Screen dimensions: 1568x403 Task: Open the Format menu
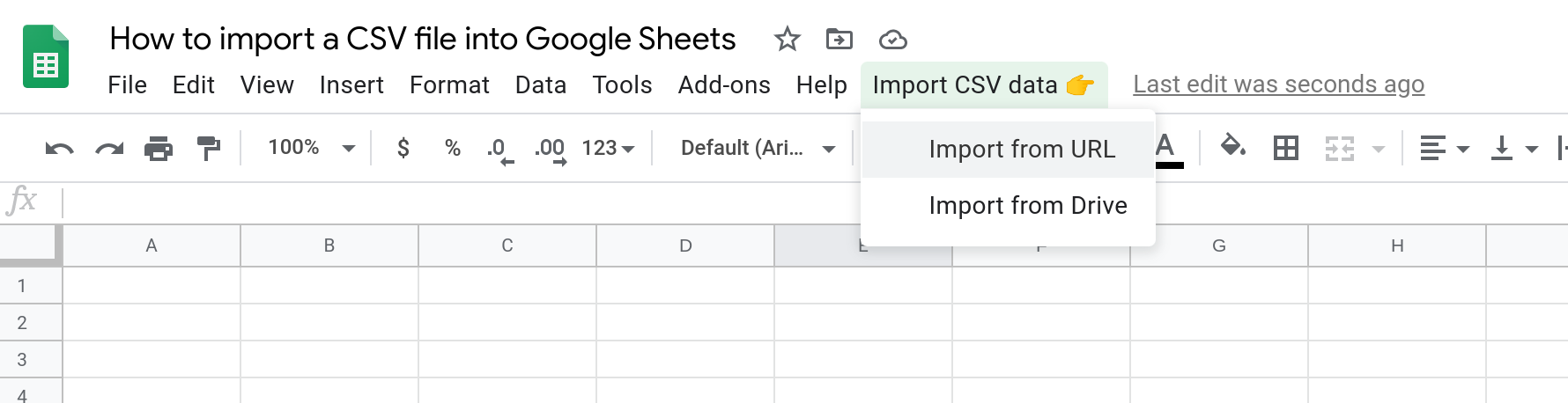449,85
